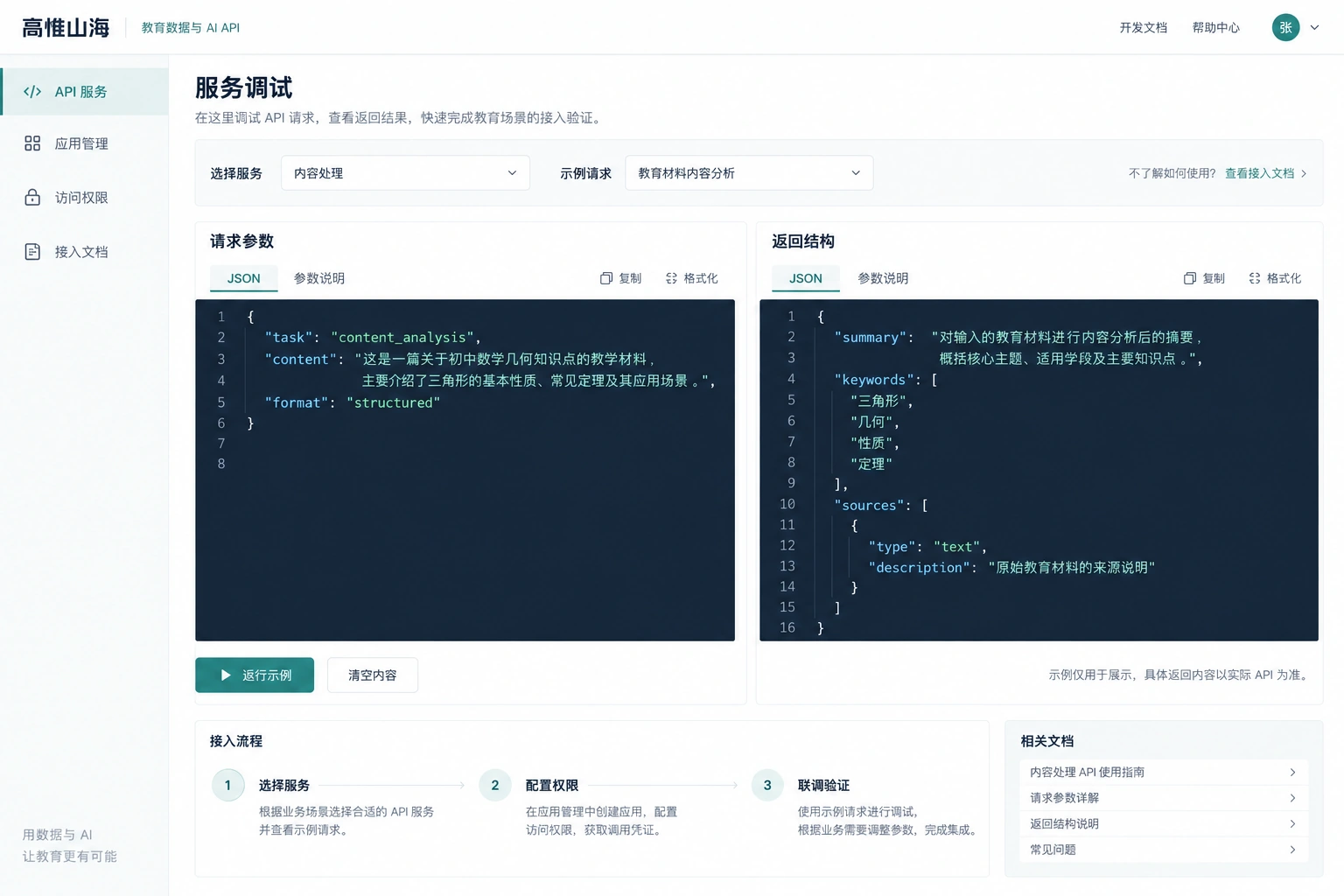Switch to 参数说明 tab in 返回结构
Image resolution: width=1344 pixels, height=896 pixels.
point(883,278)
